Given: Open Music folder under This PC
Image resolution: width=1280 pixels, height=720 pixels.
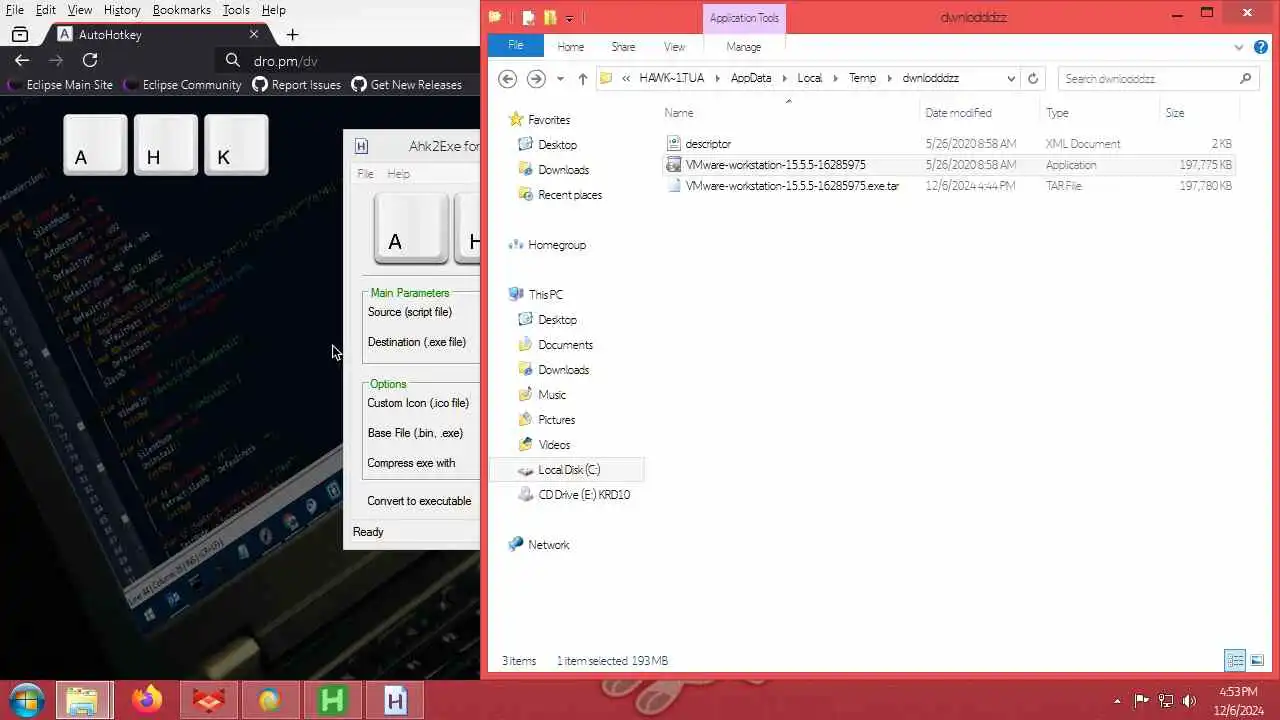Looking at the screenshot, I should coord(551,395).
